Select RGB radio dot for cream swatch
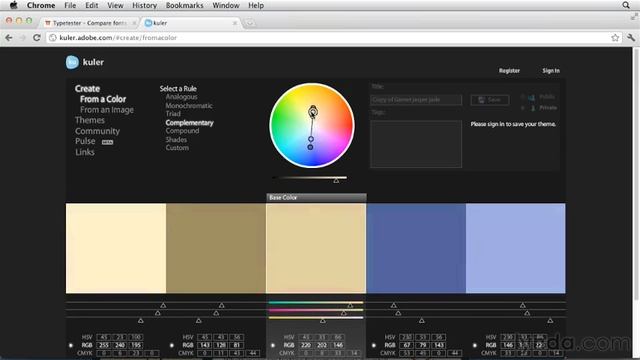Image resolution: width=640 pixels, height=360 pixels. point(71,345)
